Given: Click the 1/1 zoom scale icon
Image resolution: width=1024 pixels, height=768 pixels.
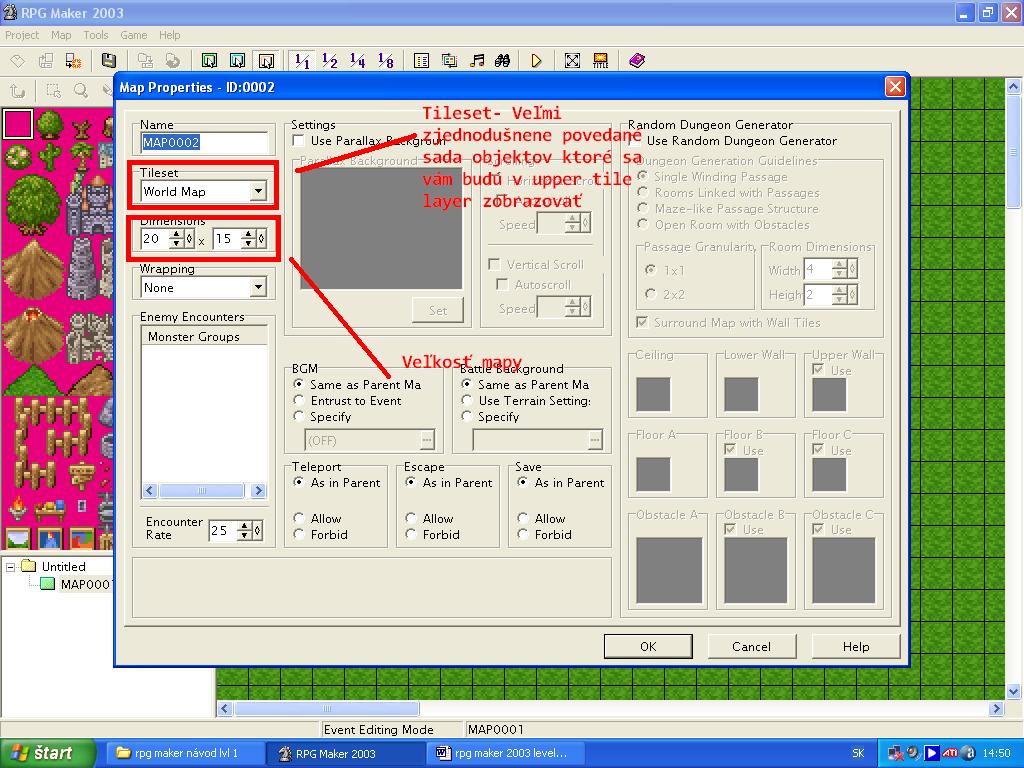Looking at the screenshot, I should [302, 61].
